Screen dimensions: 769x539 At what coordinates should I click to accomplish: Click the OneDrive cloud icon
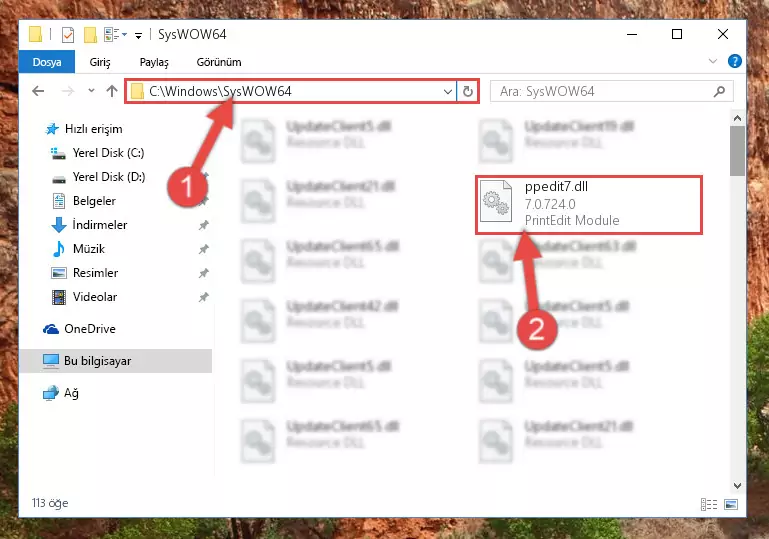[51, 329]
